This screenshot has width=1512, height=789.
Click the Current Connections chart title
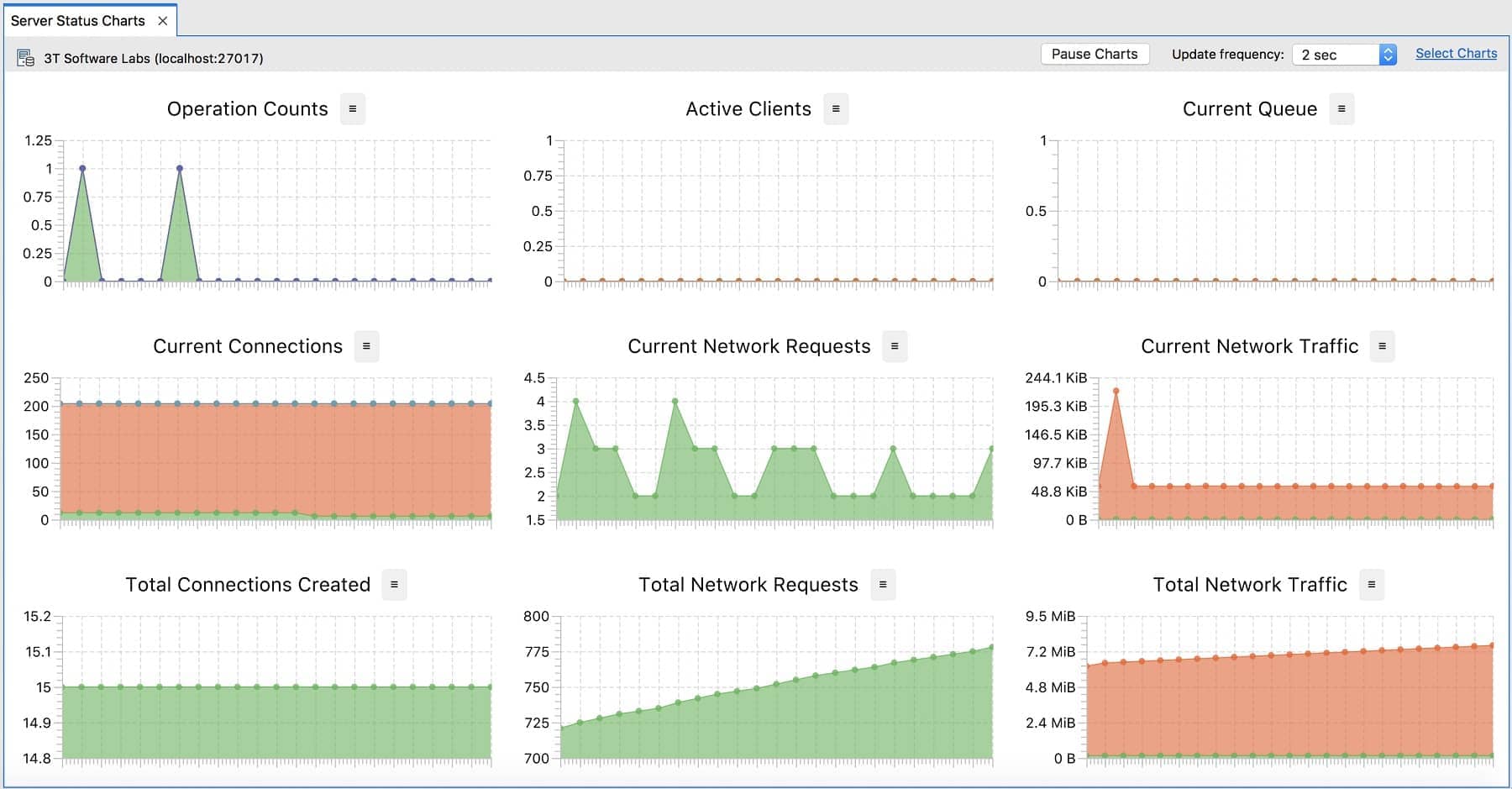[248, 346]
